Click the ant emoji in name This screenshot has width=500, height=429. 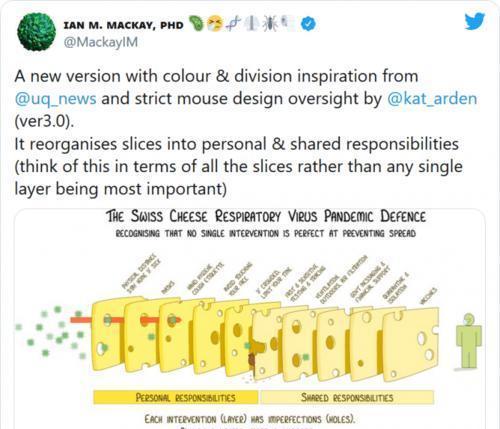[269, 24]
